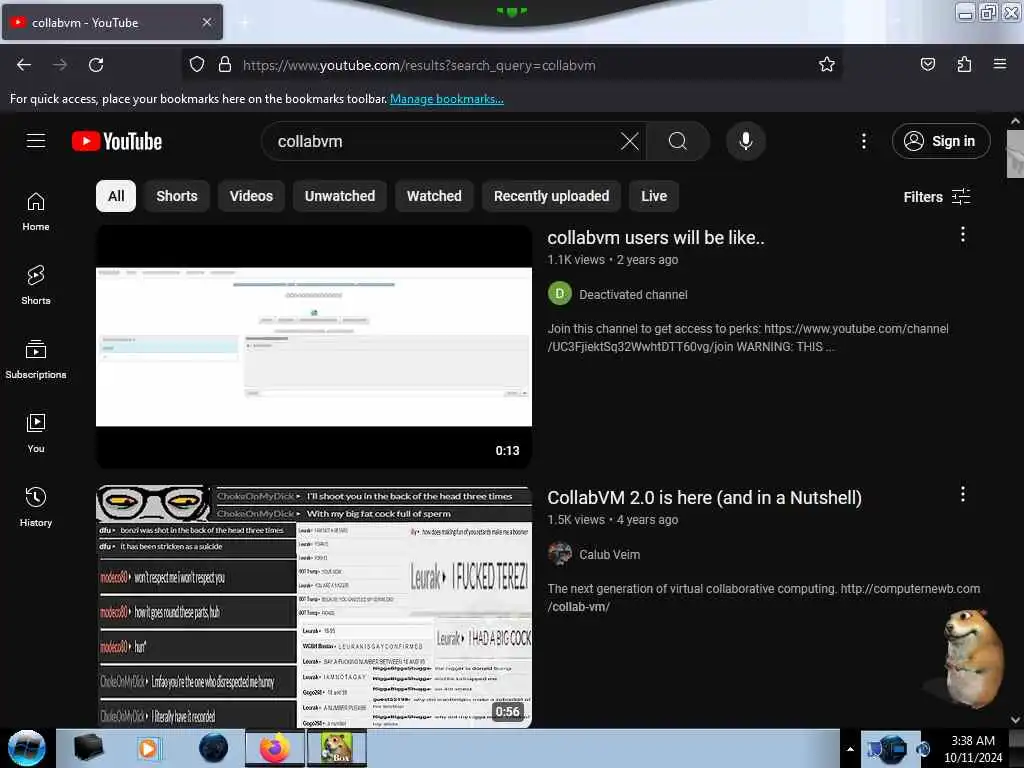
Task: Go back with the browser back arrow
Action: [x=24, y=65]
